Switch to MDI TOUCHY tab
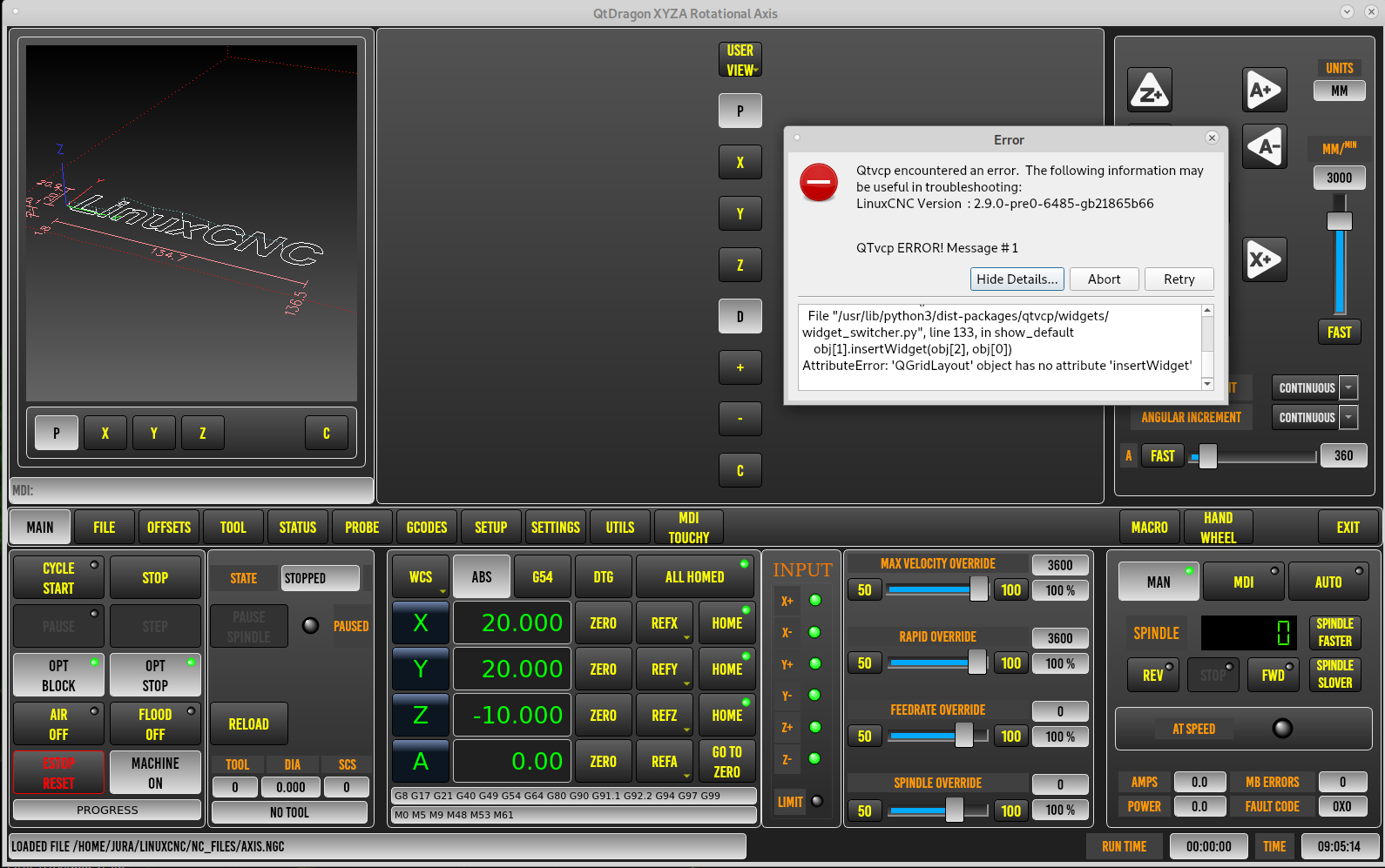The width and height of the screenshot is (1385, 868). pyautogui.click(x=689, y=527)
